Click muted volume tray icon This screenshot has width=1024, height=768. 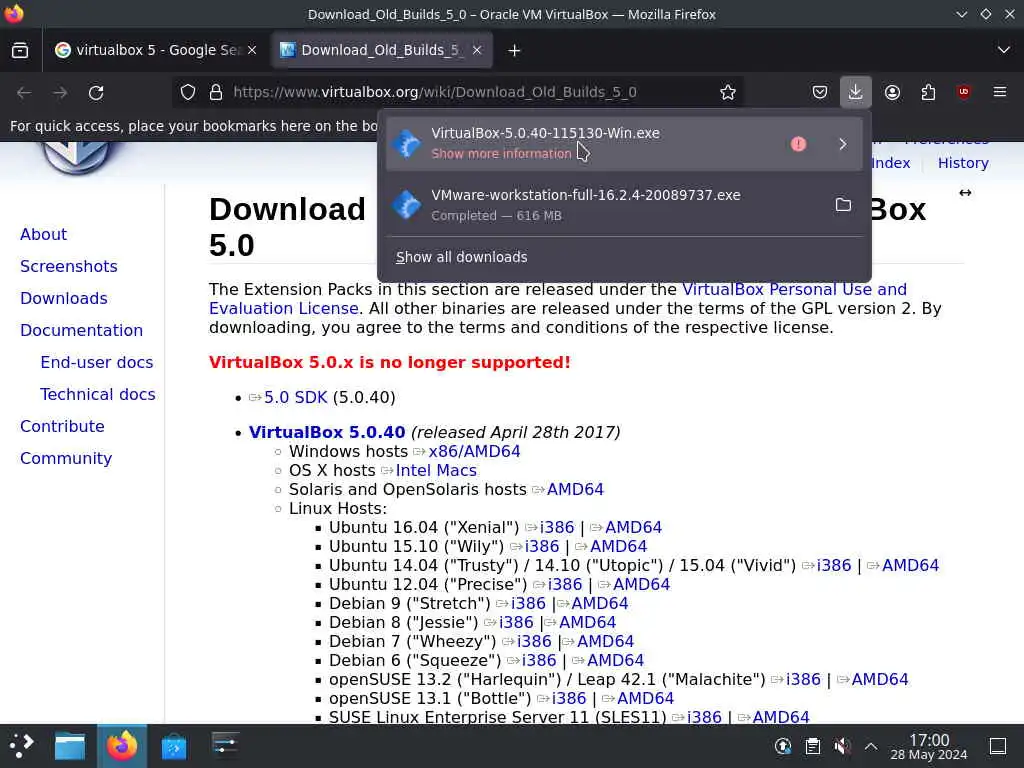pos(842,746)
